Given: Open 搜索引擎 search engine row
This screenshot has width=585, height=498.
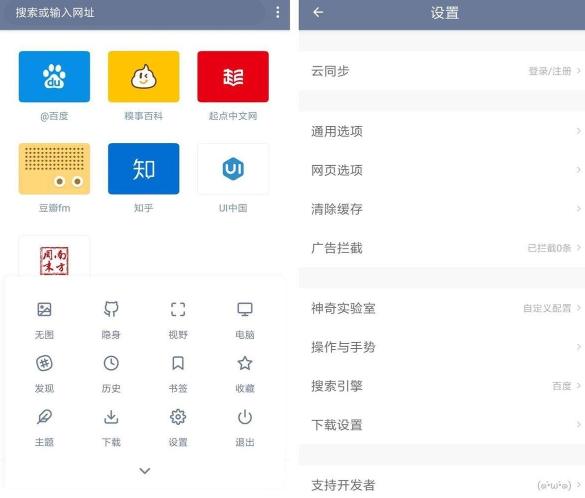Looking at the screenshot, I should point(442,386).
